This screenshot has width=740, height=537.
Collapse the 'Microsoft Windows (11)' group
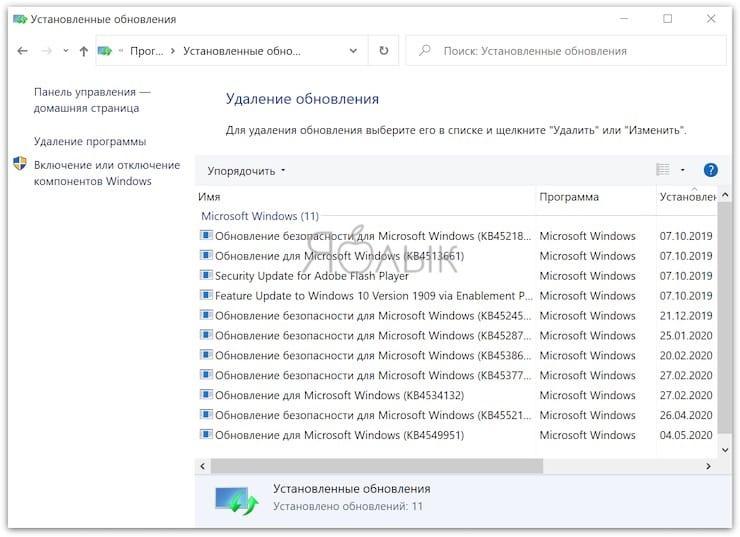click(260, 216)
